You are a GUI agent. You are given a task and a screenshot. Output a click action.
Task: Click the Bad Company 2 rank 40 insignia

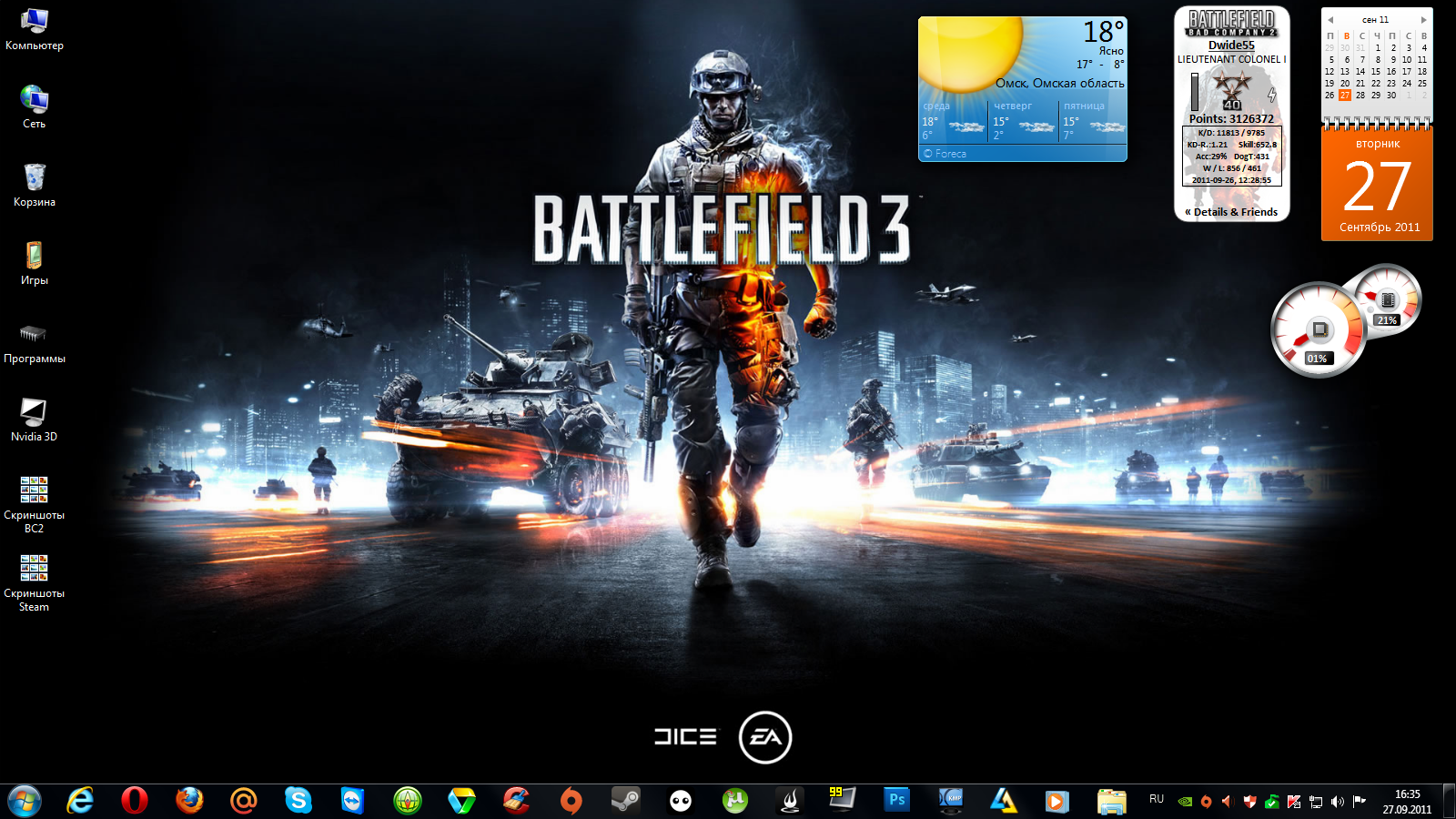(1232, 91)
